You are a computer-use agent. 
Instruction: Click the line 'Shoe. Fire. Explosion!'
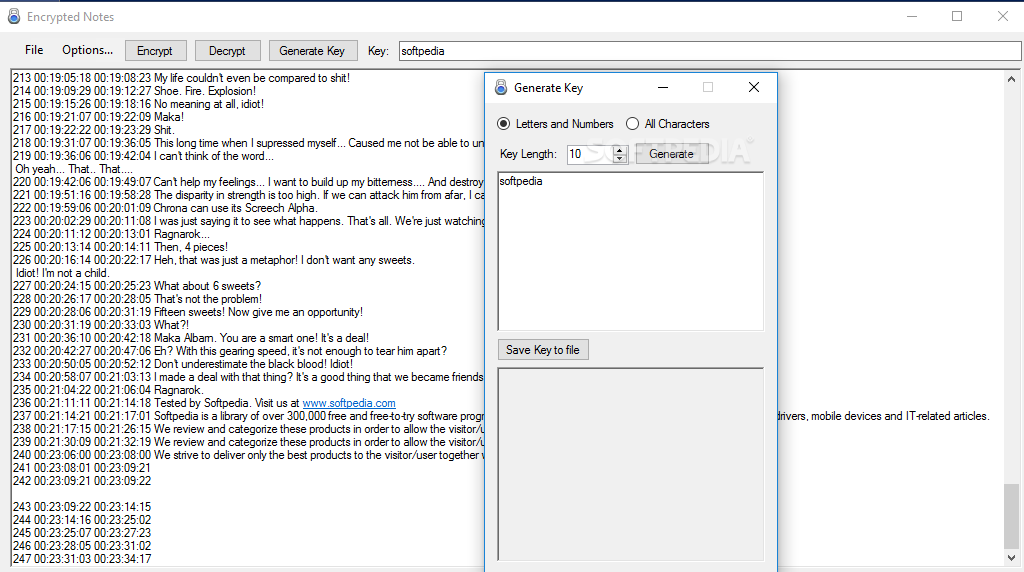tap(205, 91)
